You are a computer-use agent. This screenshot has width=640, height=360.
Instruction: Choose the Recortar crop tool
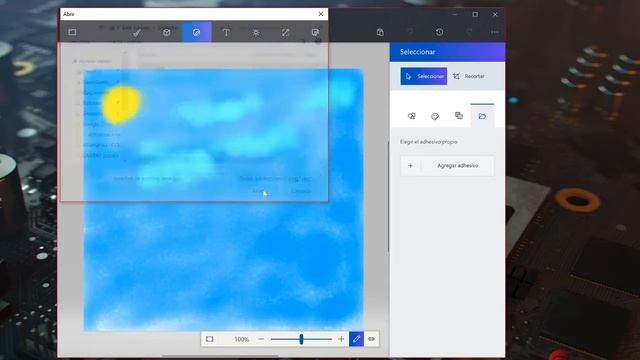469,76
